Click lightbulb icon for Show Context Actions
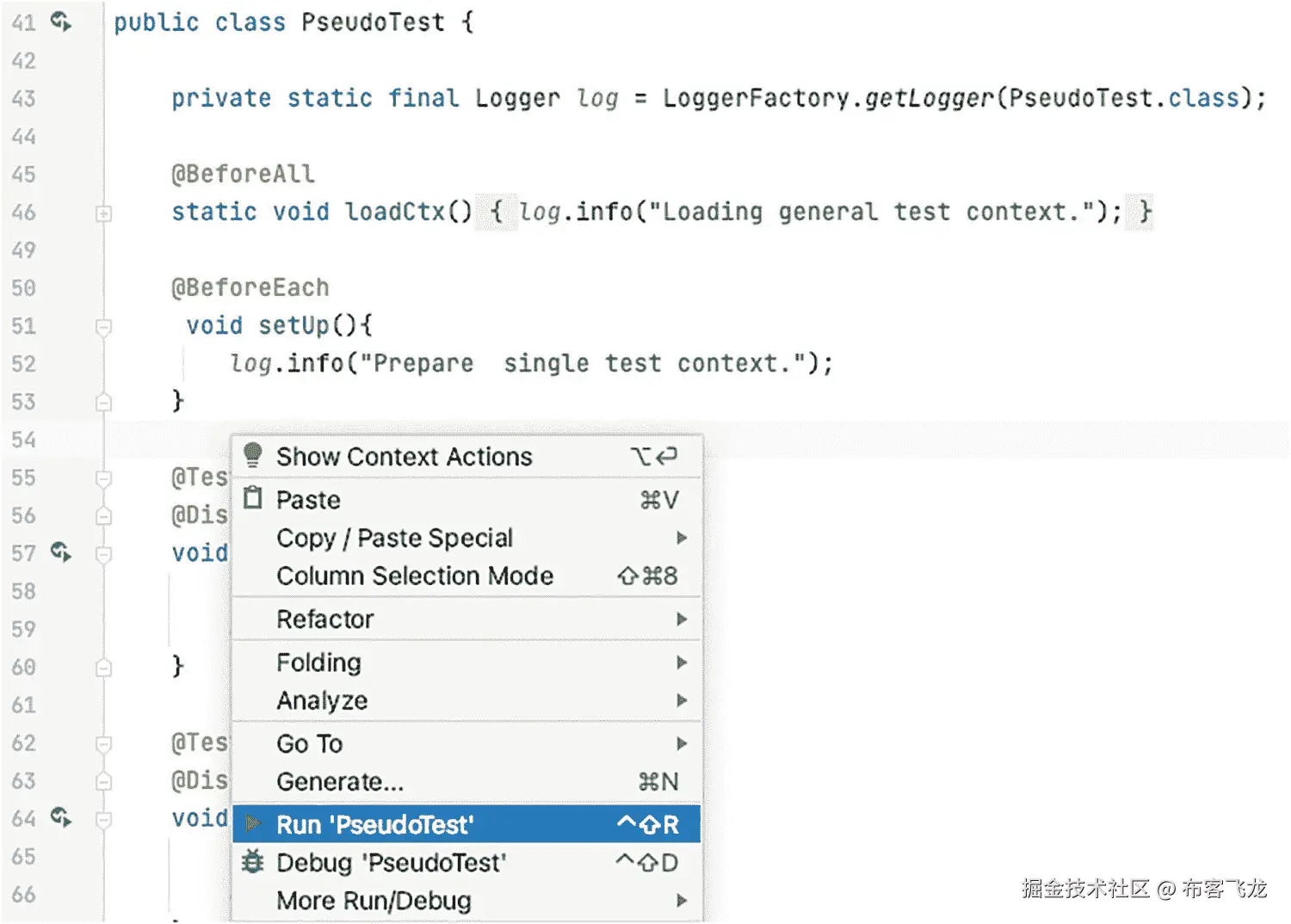The image size is (1291, 924). 252,455
